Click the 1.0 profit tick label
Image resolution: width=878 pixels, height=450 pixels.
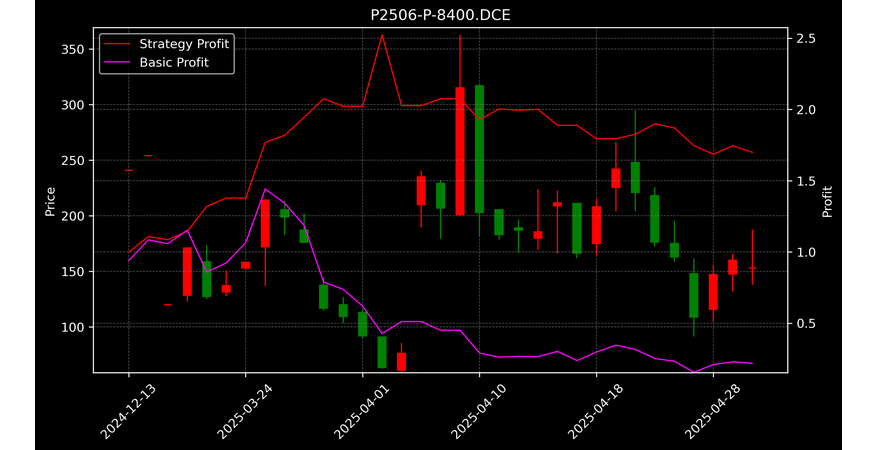point(805,252)
